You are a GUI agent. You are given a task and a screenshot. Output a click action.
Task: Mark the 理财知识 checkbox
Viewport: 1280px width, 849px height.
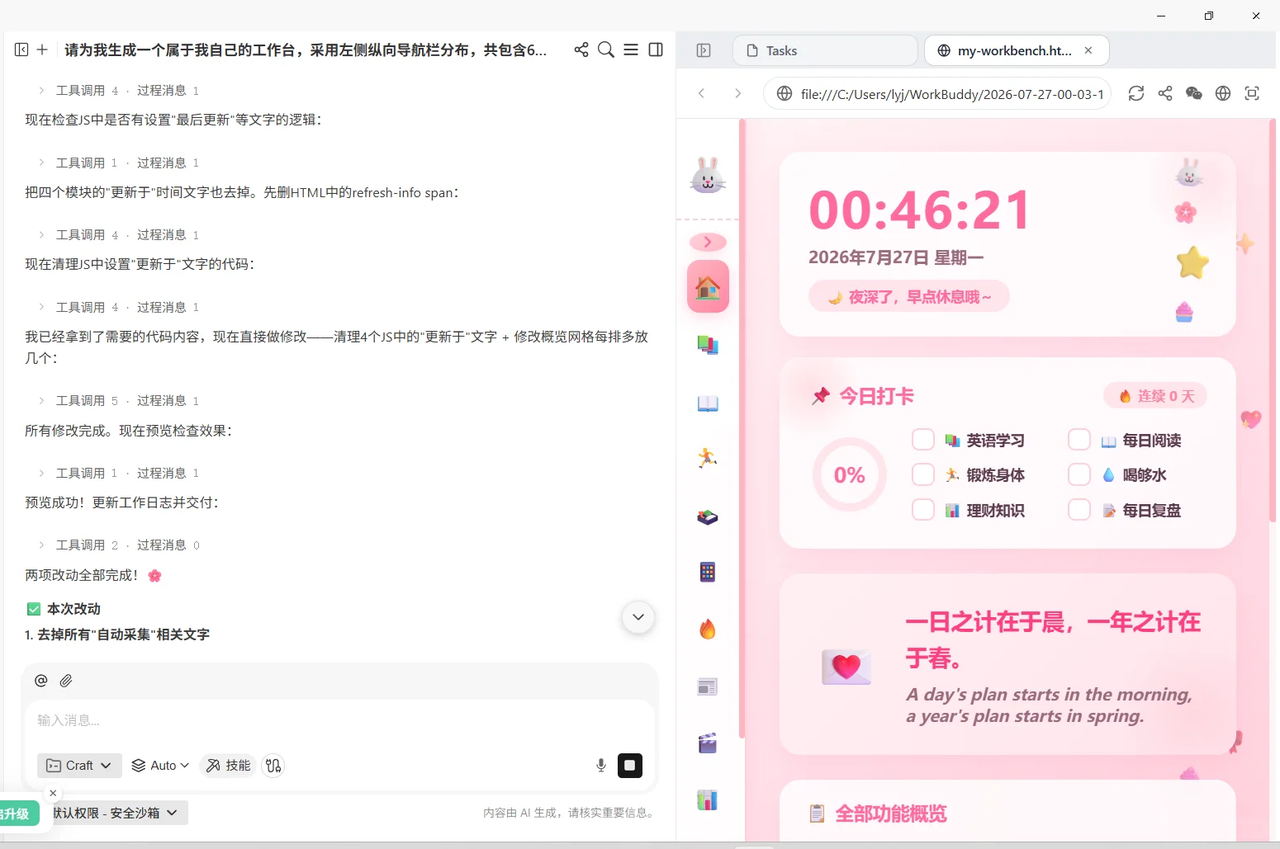[x=923, y=510]
